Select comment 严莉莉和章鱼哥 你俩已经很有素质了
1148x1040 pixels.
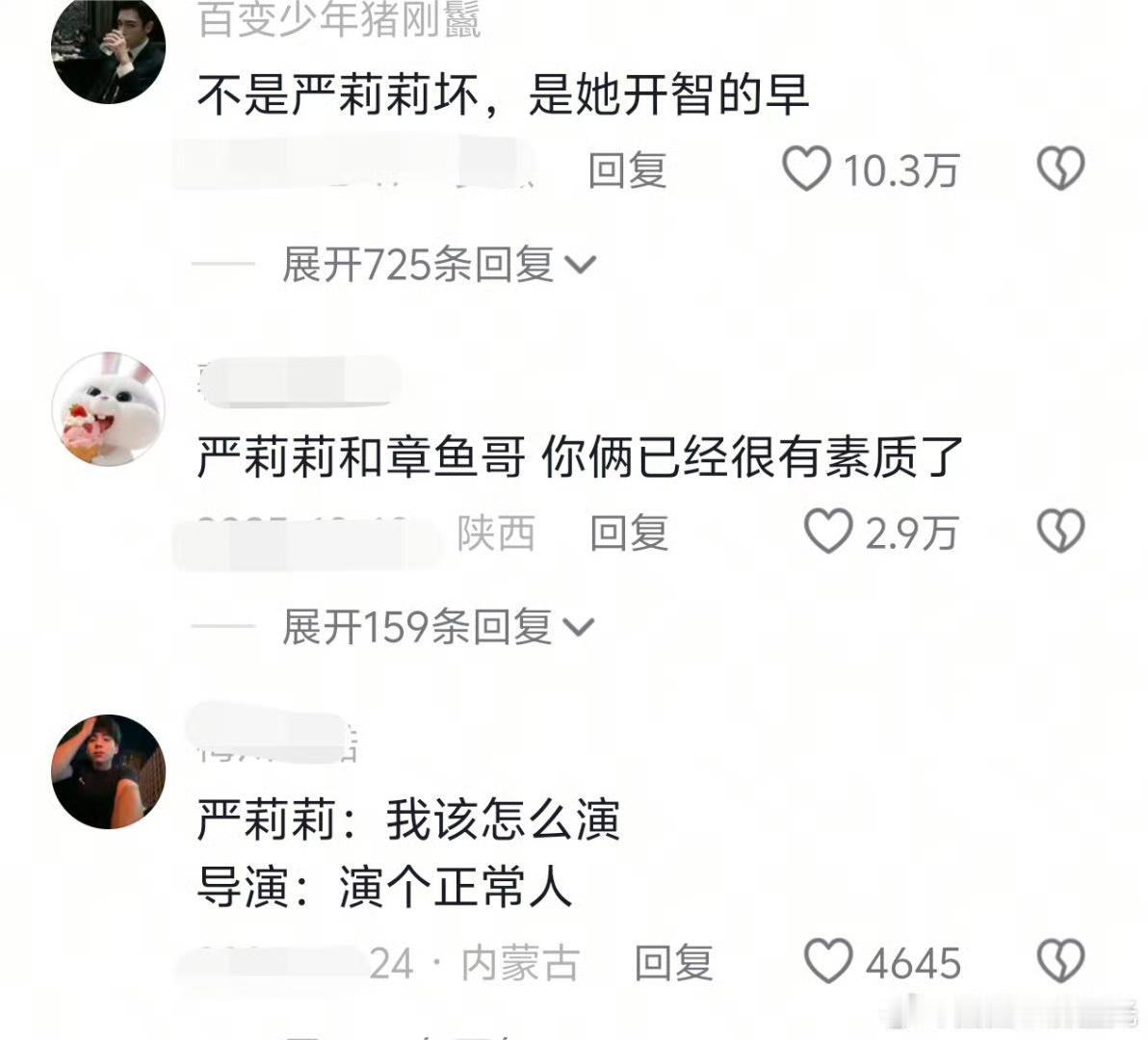[x=580, y=456]
